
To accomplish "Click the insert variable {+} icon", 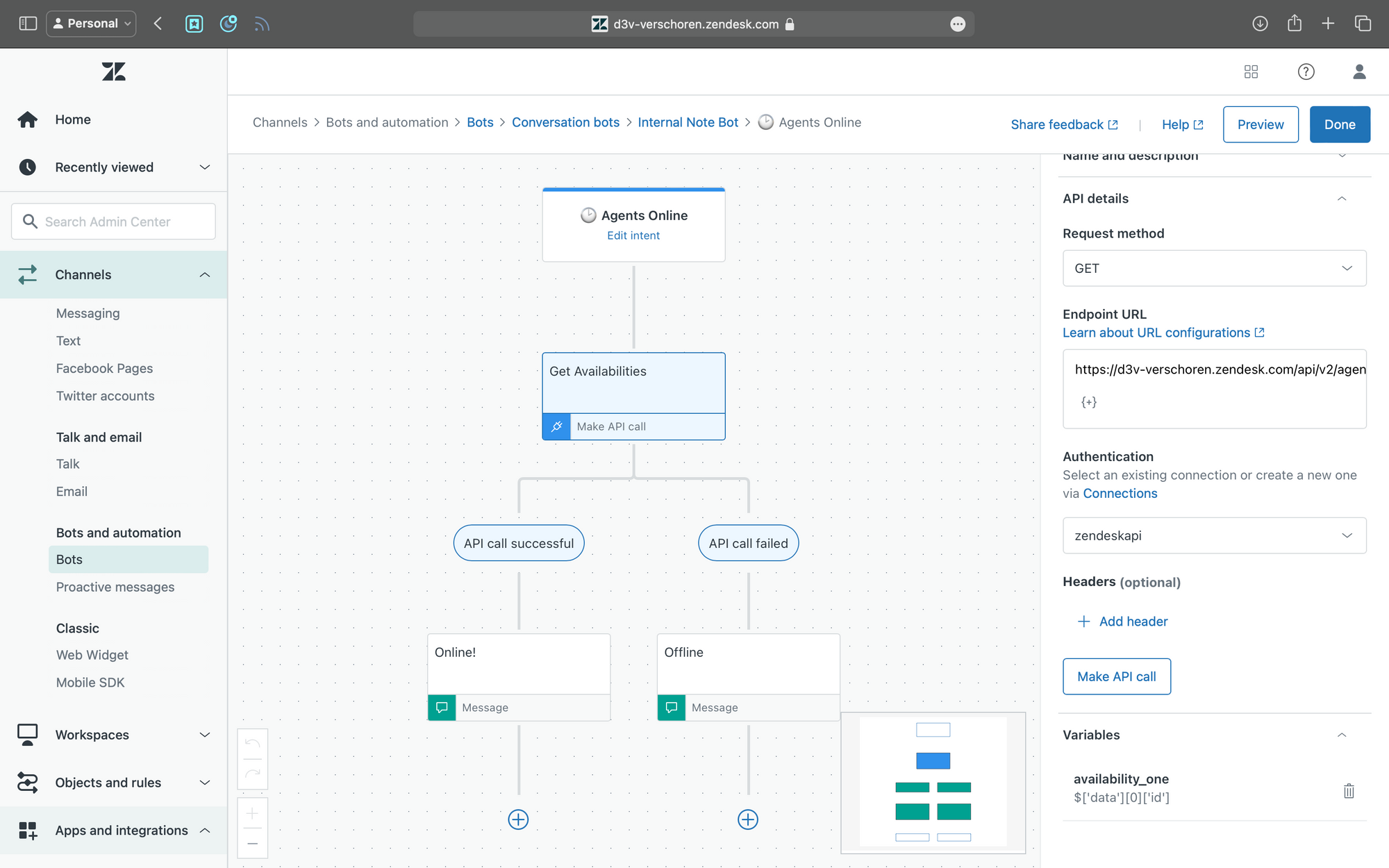I will tap(1088, 402).
